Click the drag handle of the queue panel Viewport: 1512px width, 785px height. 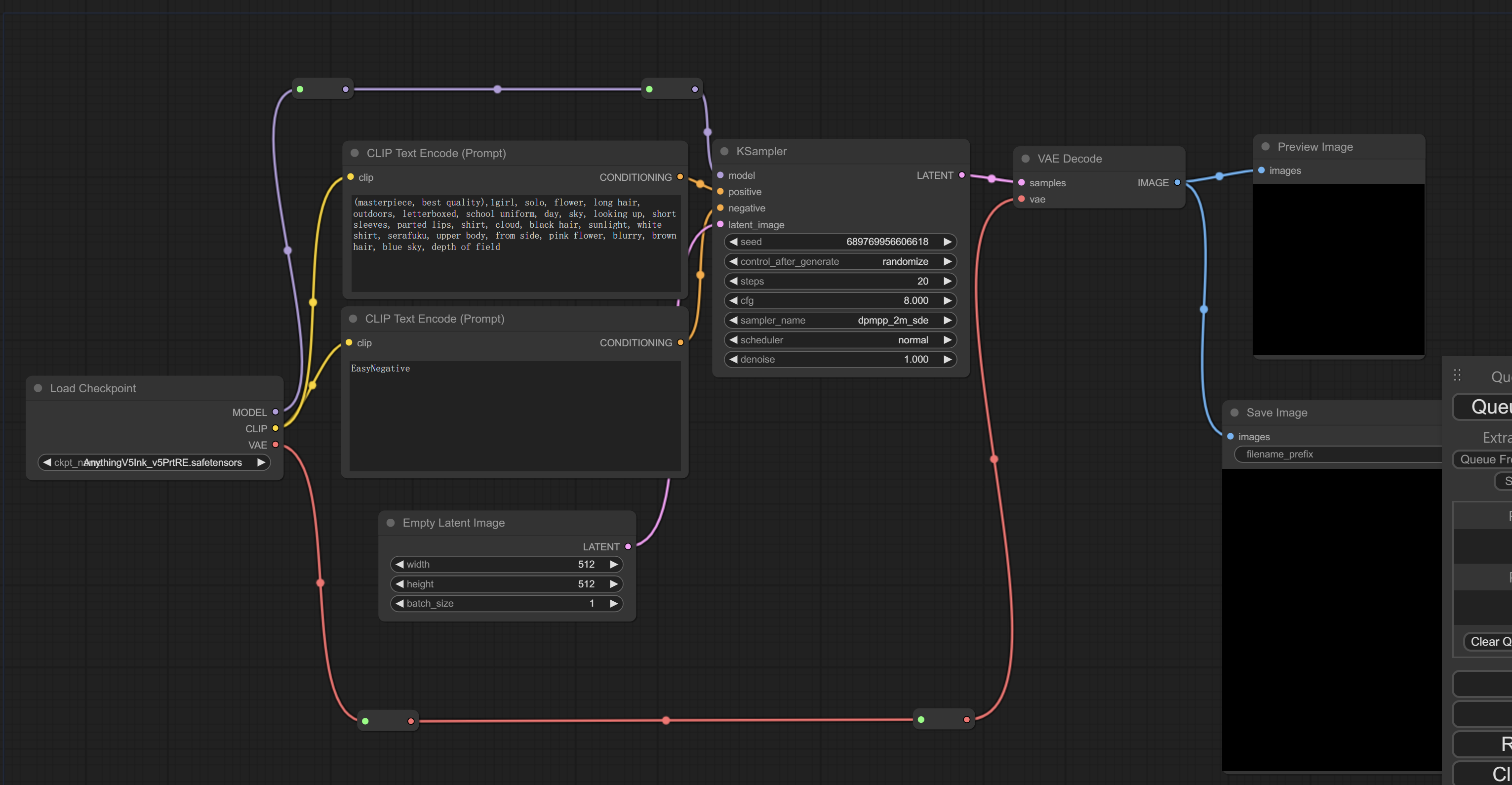click(x=1457, y=375)
